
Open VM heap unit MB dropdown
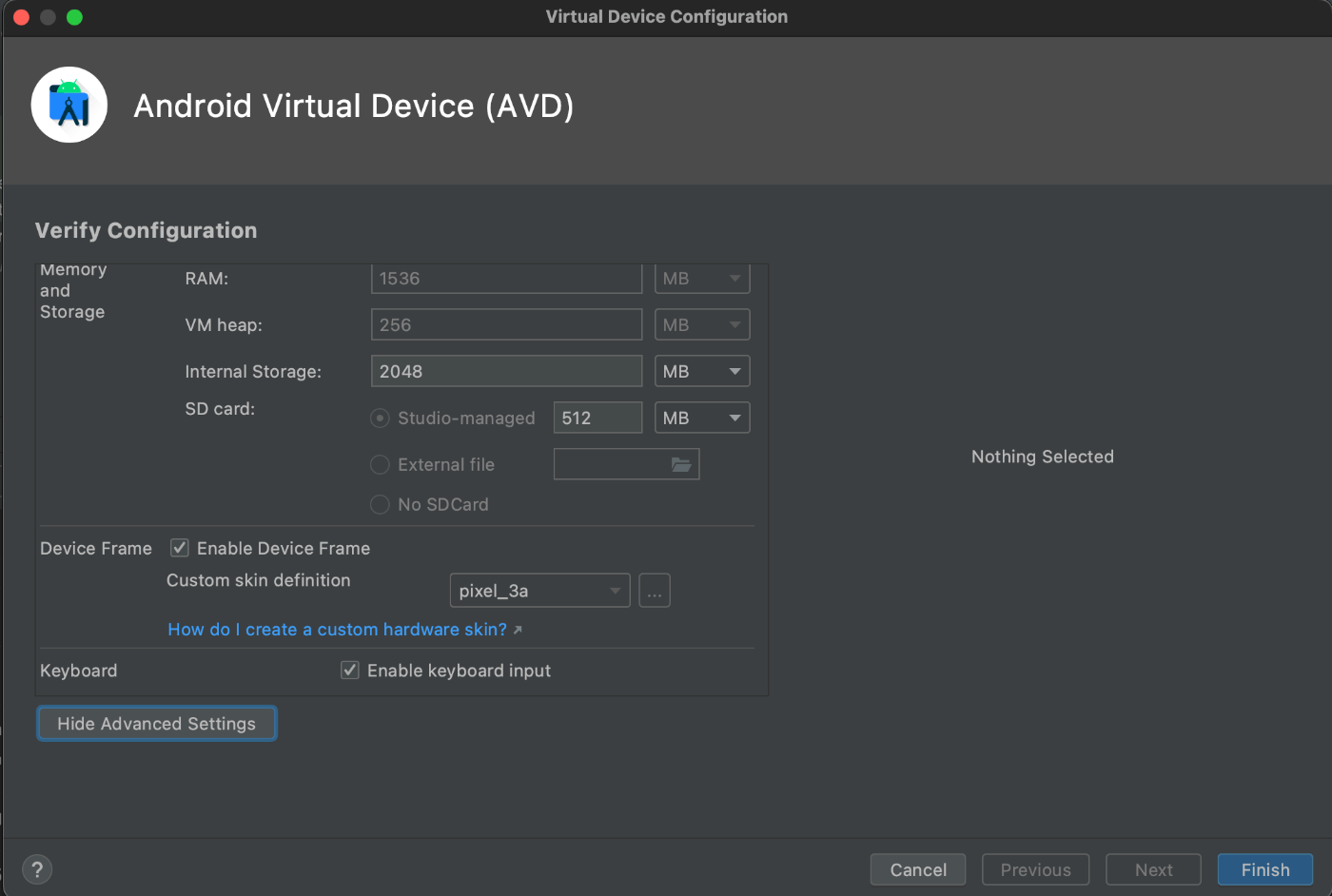pyautogui.click(x=702, y=324)
